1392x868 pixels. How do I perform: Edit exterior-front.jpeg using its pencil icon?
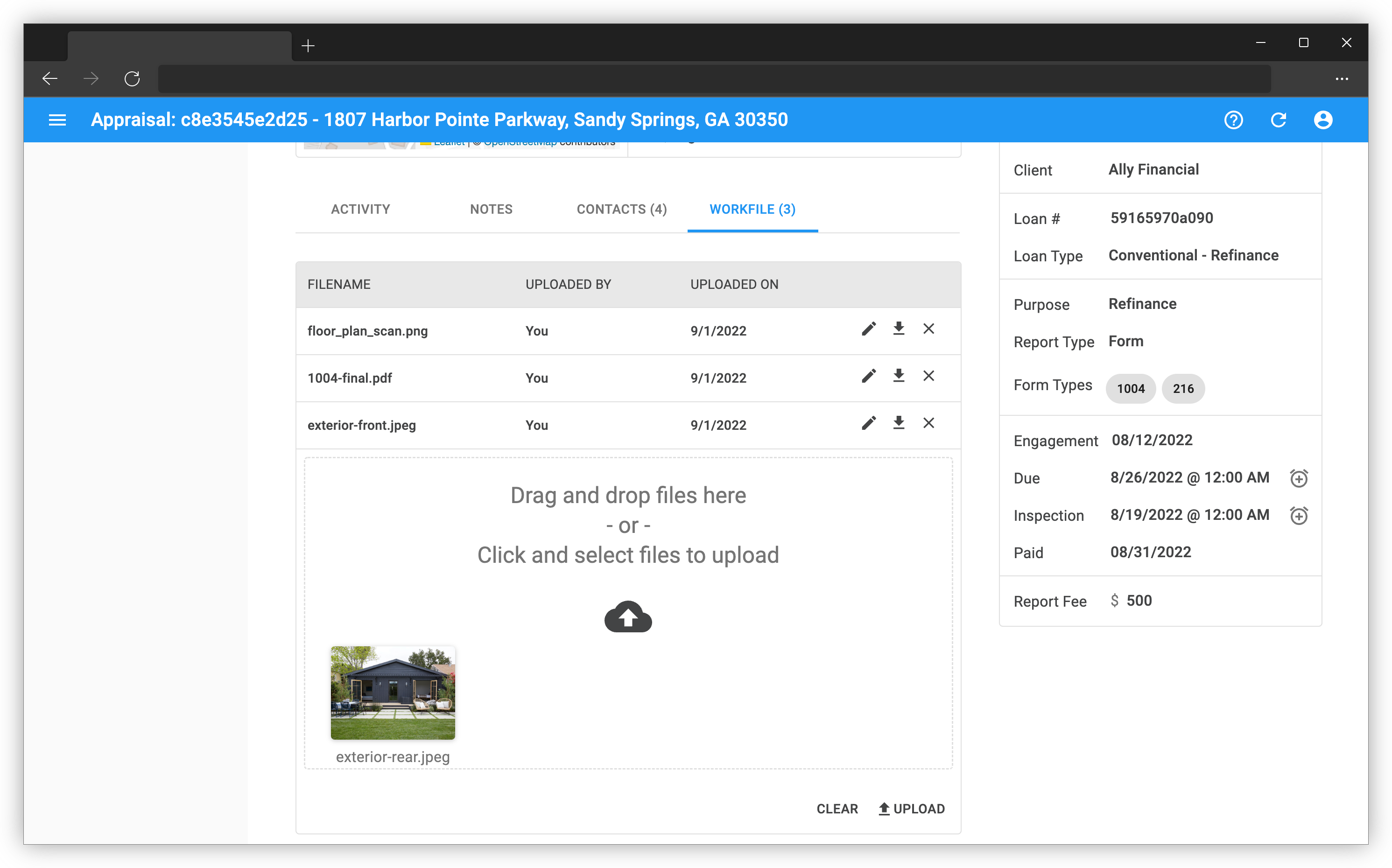coord(869,423)
